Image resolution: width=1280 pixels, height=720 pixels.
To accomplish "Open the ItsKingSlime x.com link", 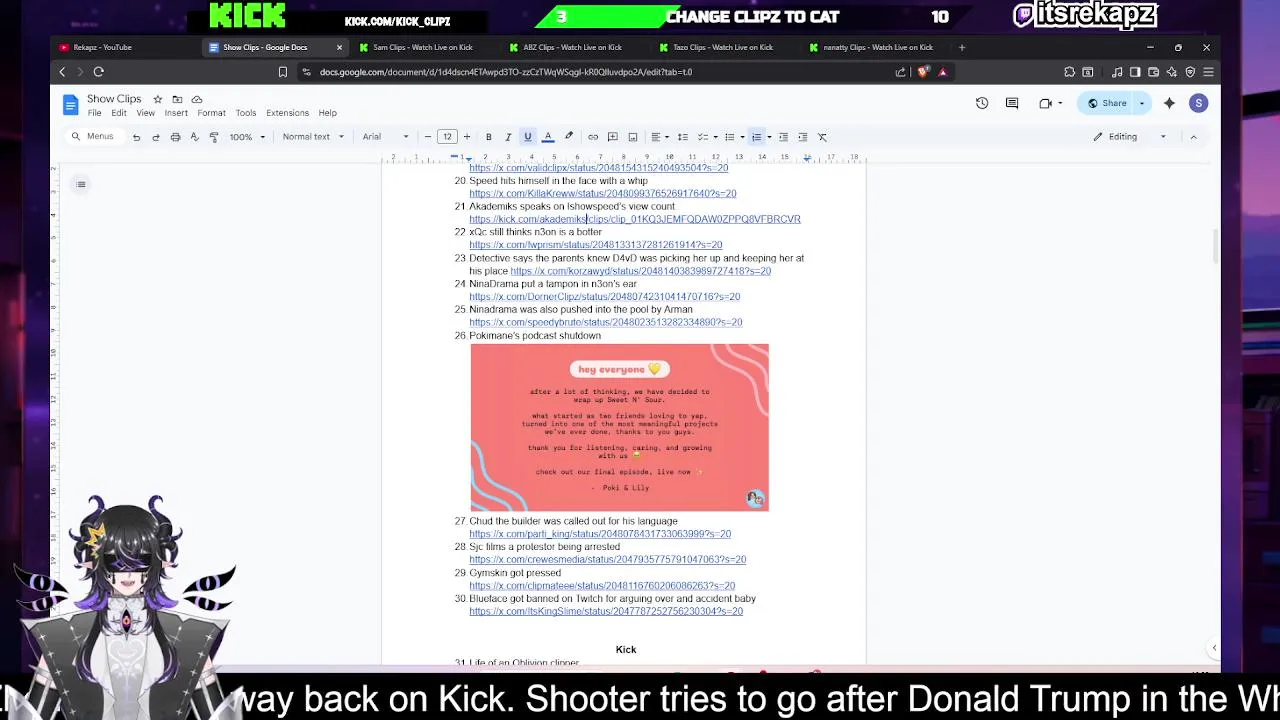I will pos(606,611).
